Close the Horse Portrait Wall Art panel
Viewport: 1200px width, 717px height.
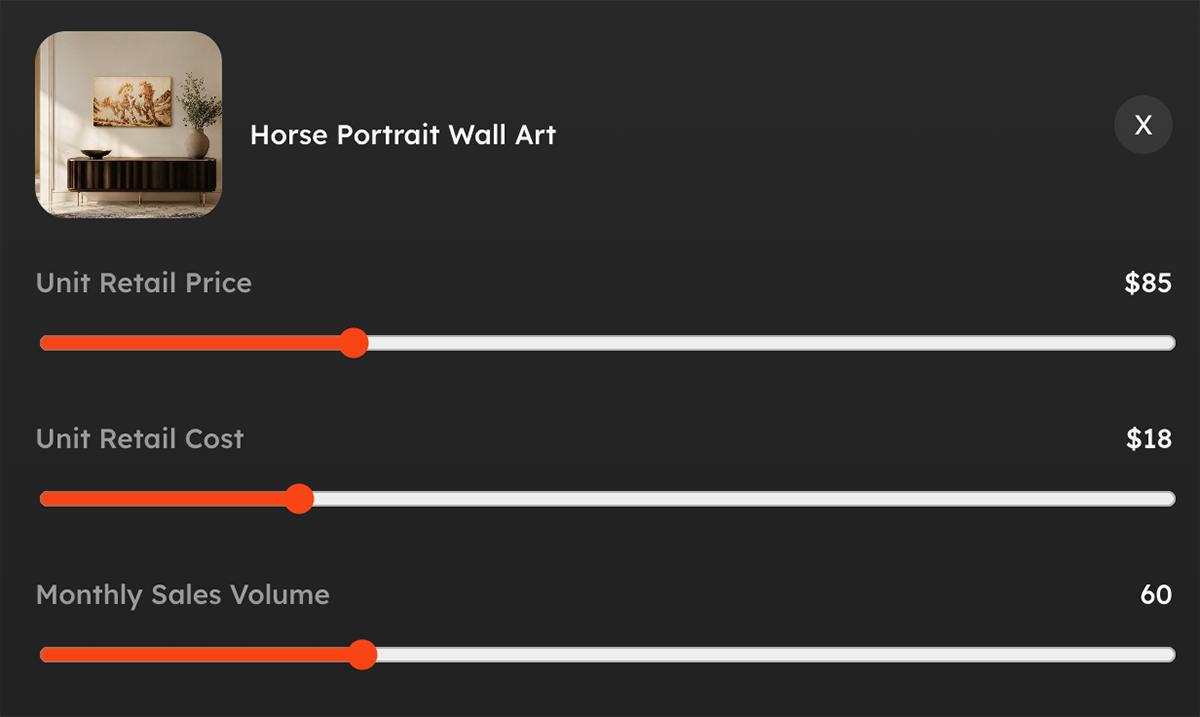pos(1143,125)
